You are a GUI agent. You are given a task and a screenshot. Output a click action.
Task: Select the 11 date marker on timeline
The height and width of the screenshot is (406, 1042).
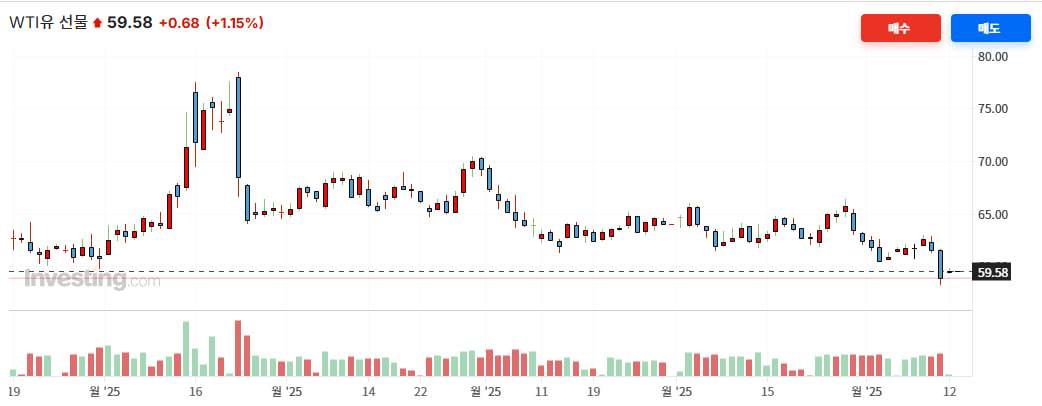(x=541, y=392)
